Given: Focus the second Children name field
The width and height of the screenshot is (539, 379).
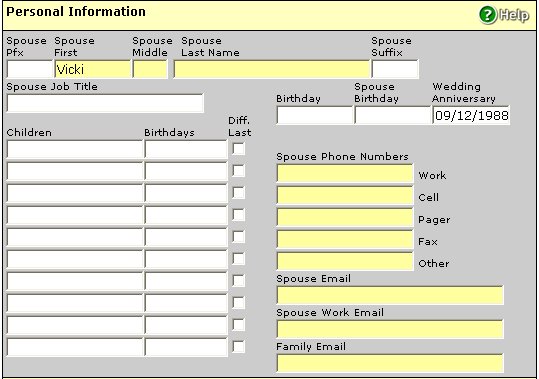Looking at the screenshot, I should tap(75, 171).
